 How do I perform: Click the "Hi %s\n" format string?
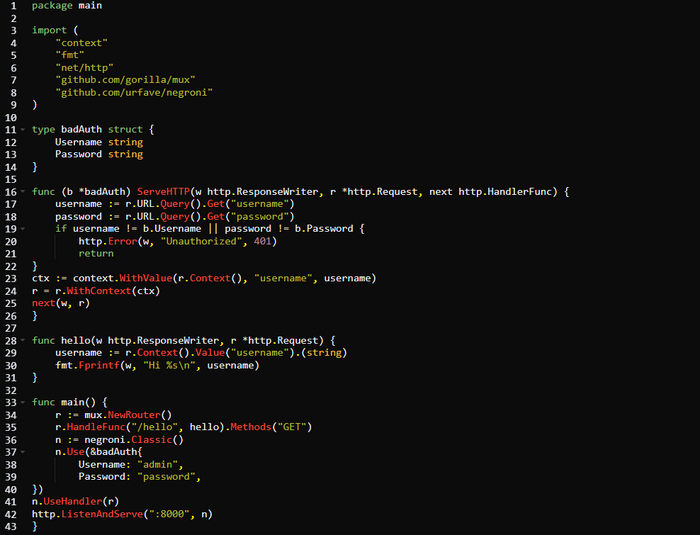tap(169, 366)
